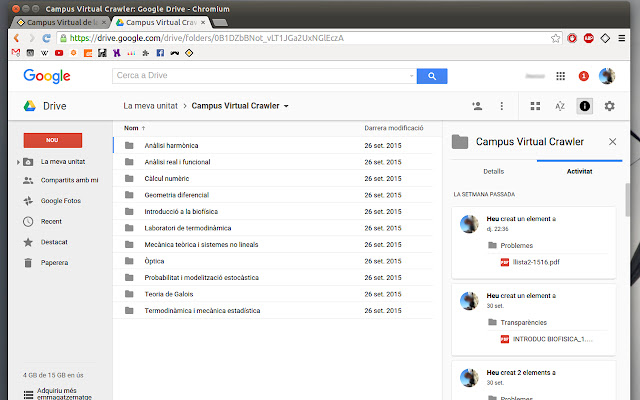Bookmark this page with the star
Image resolution: width=640 pixels, height=400 pixels.
point(556,38)
